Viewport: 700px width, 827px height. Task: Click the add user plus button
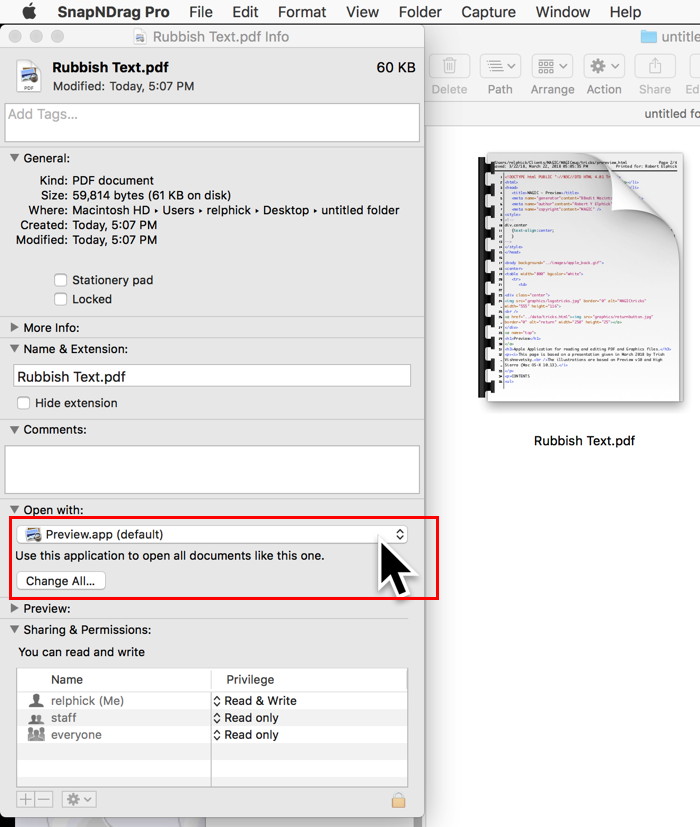pos(25,800)
